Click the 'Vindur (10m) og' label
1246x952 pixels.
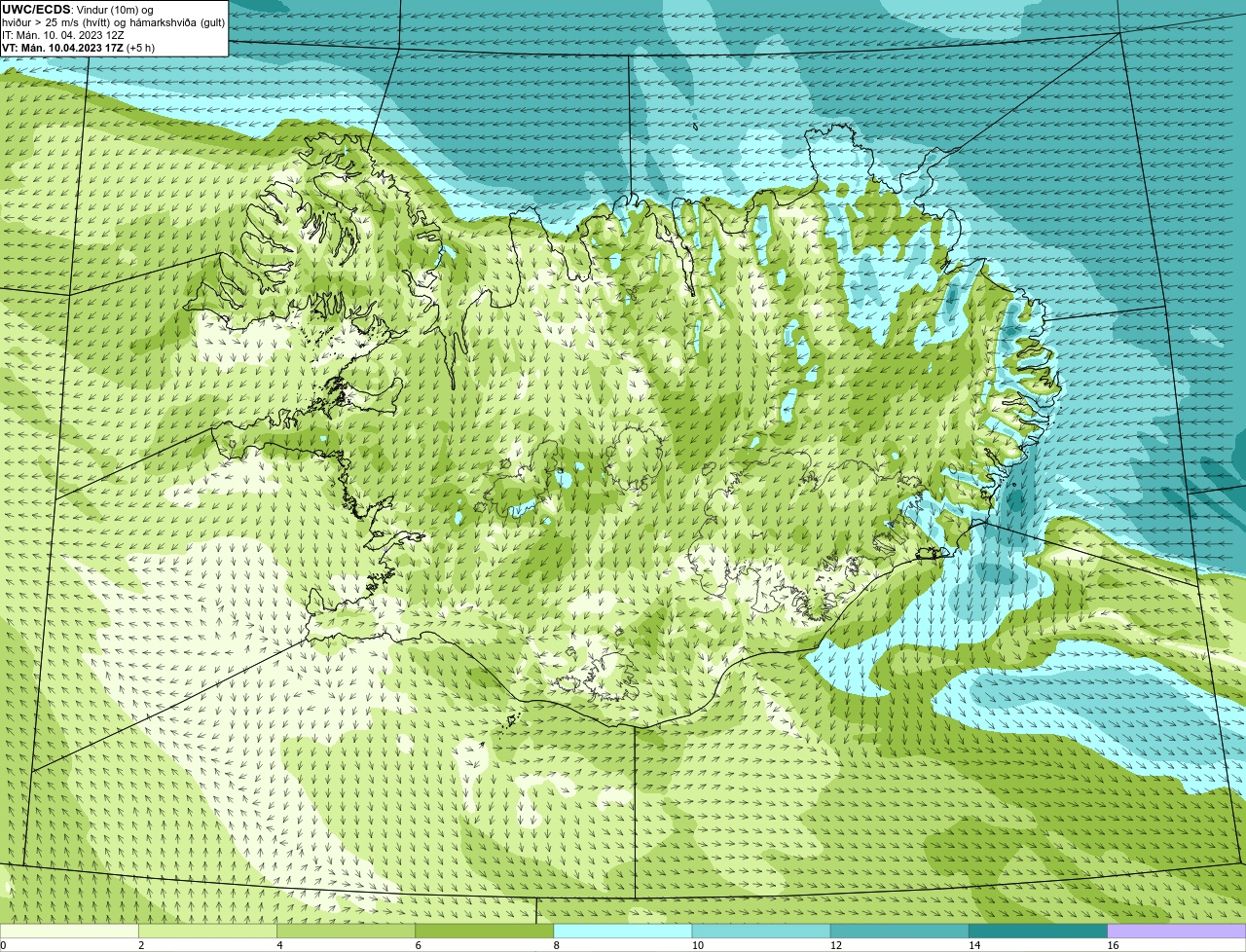[114, 10]
